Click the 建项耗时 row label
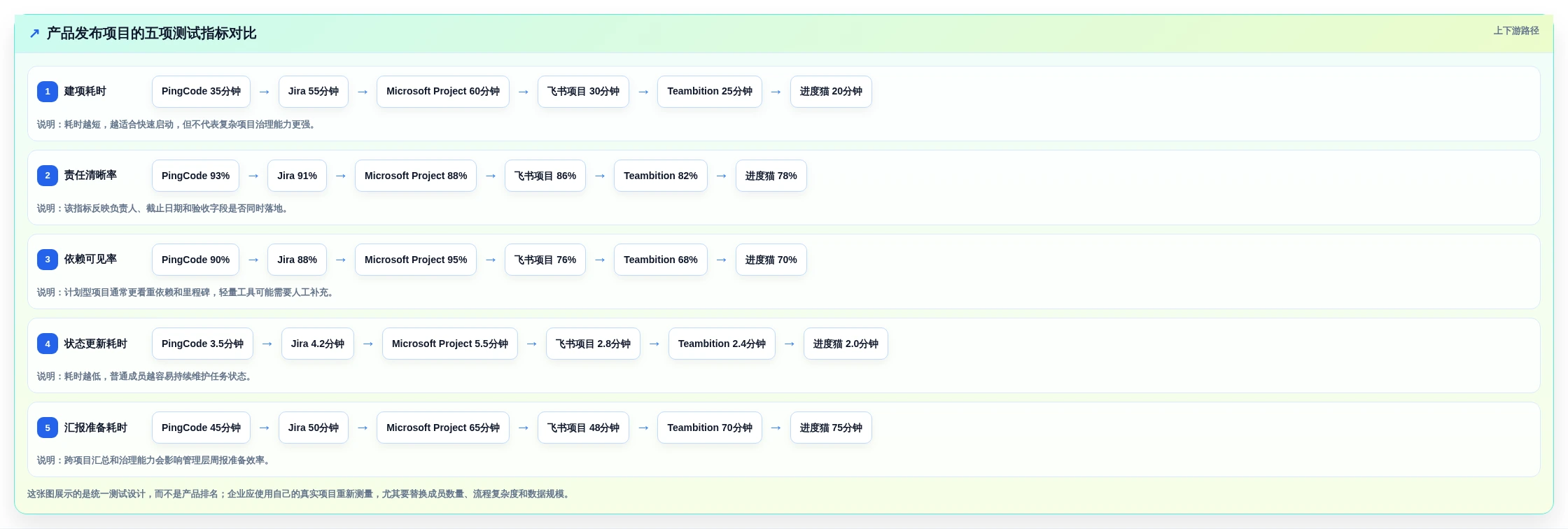Image resolution: width=1568 pixels, height=529 pixels. (x=85, y=92)
